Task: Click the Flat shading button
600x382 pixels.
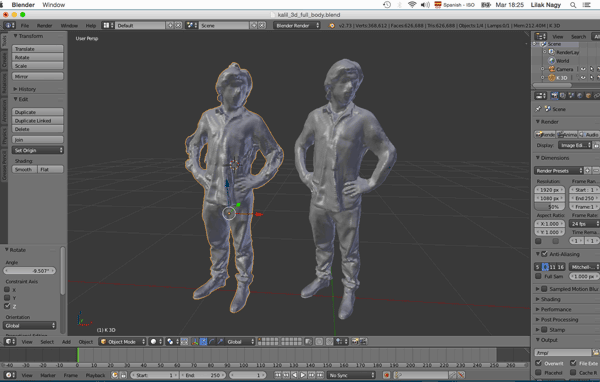Action: pos(51,169)
